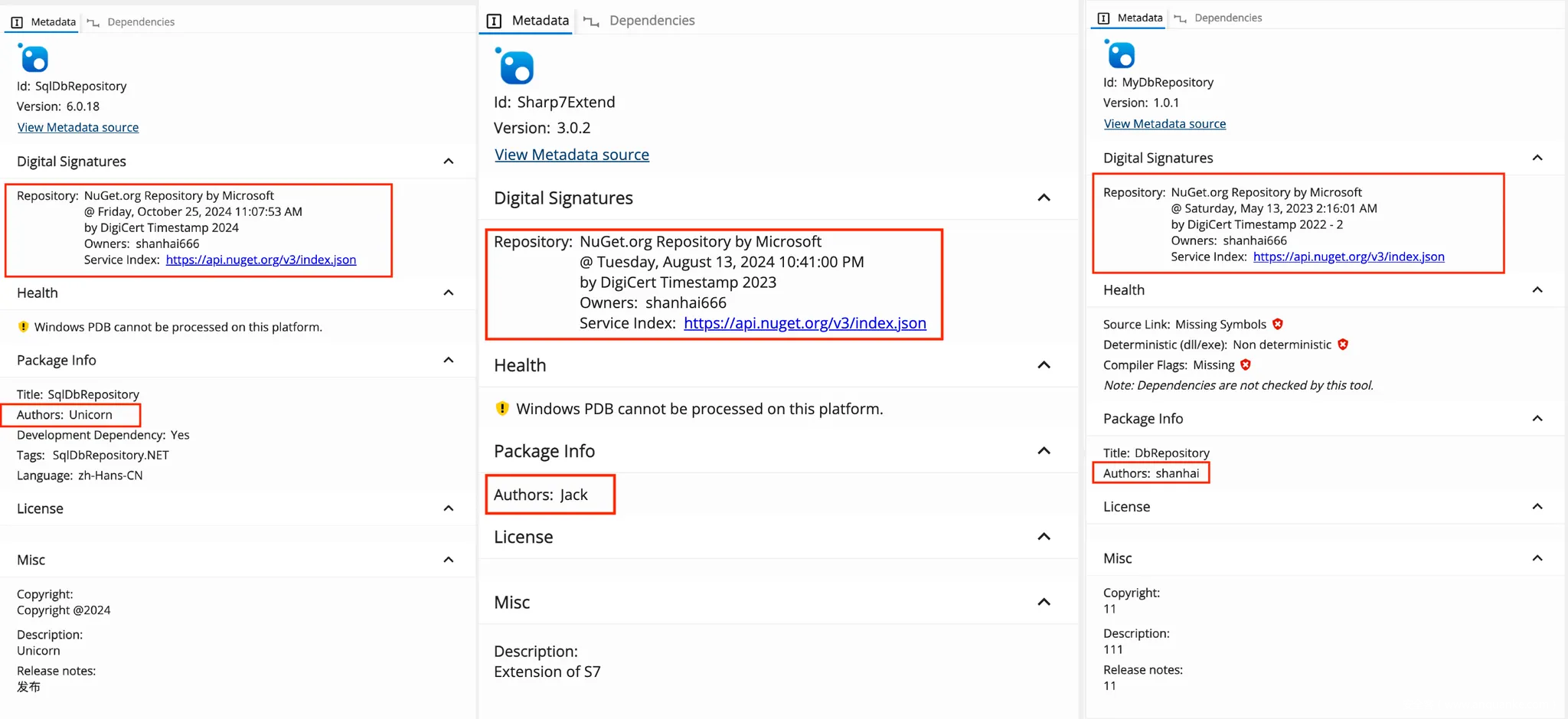Open View Metadata source link for Sharp7Extend
1568x719 pixels.
coord(571,155)
